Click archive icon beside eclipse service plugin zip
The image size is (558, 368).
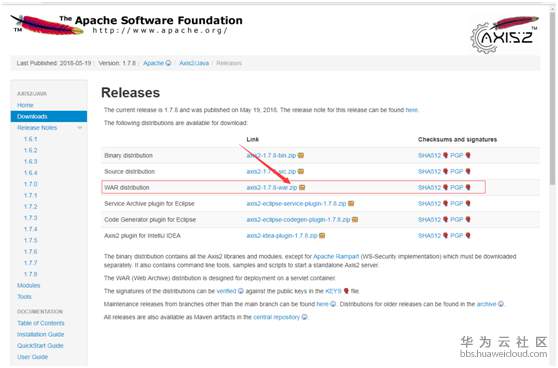(351, 204)
